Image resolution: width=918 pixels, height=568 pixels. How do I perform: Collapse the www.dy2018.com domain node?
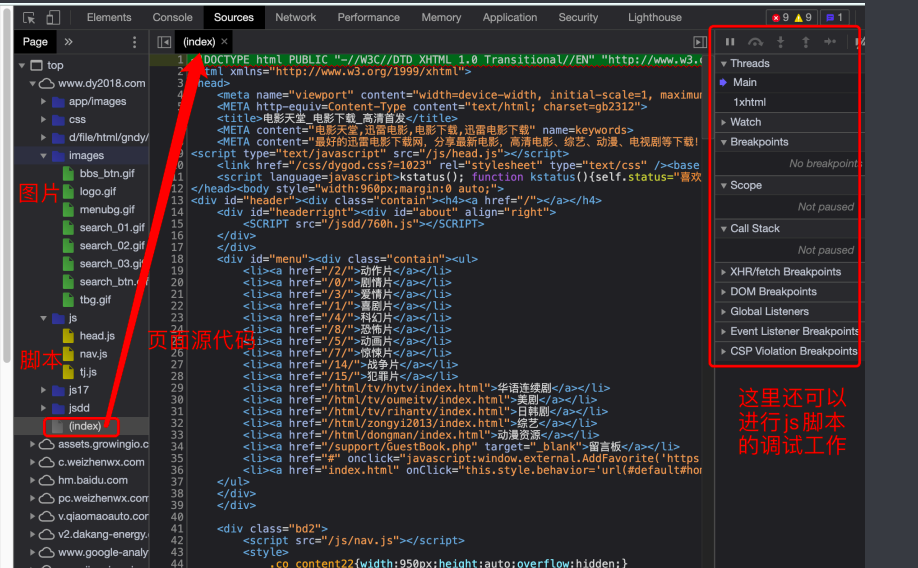[x=33, y=84]
